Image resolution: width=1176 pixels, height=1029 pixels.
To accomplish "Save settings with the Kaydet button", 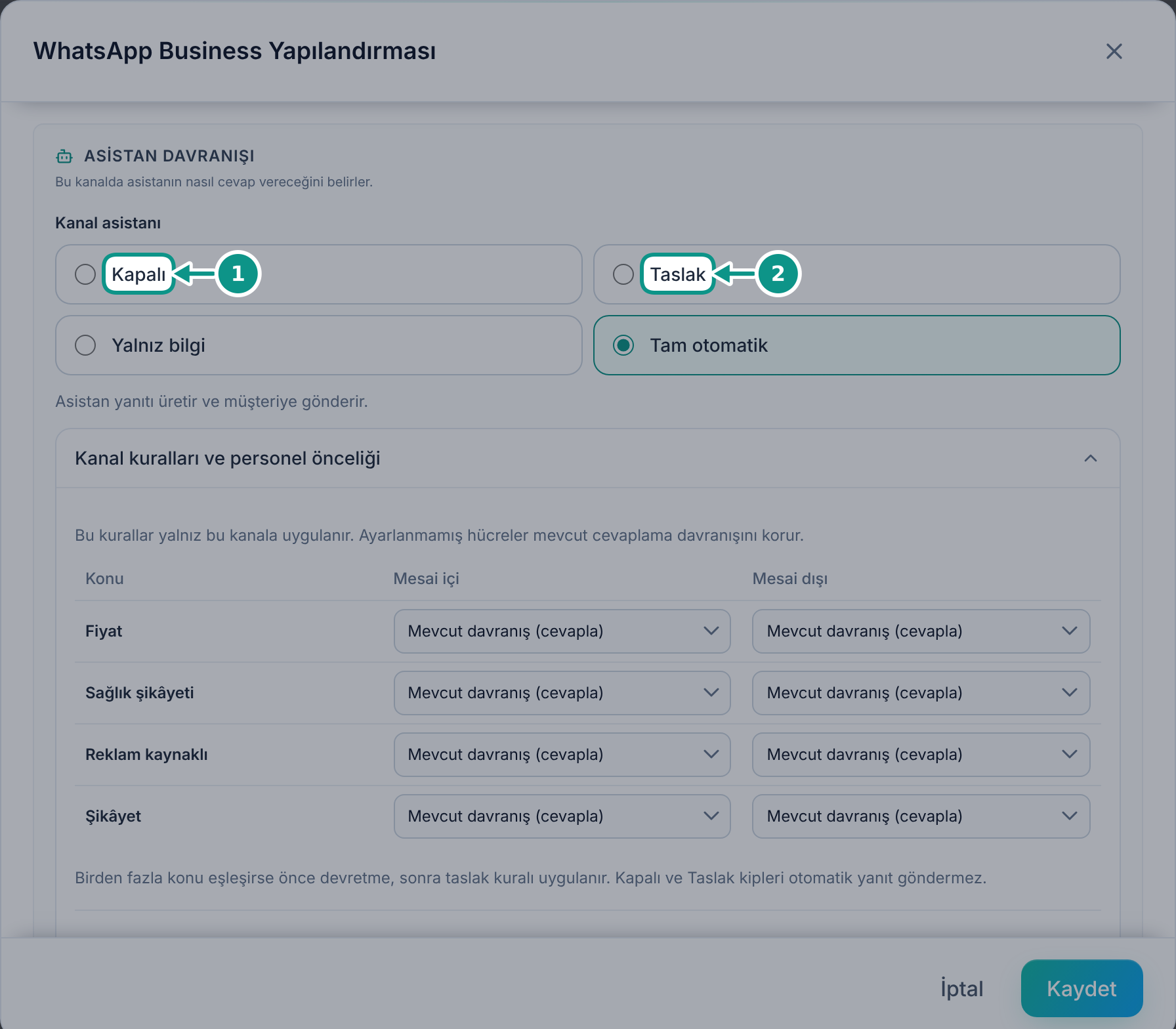I will click(1081, 988).
